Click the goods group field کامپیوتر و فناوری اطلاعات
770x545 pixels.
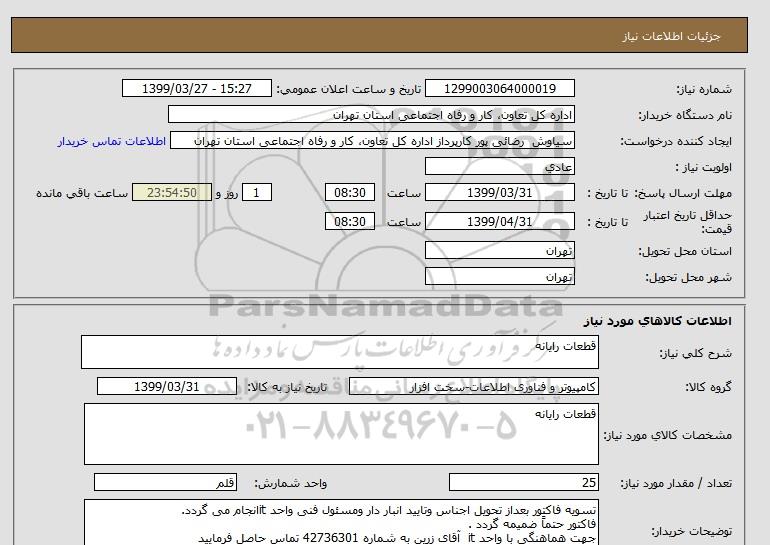[473, 387]
